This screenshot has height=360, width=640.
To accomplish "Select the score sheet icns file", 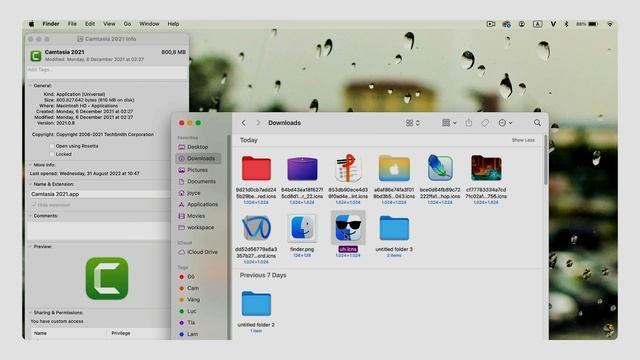I will tap(348, 168).
